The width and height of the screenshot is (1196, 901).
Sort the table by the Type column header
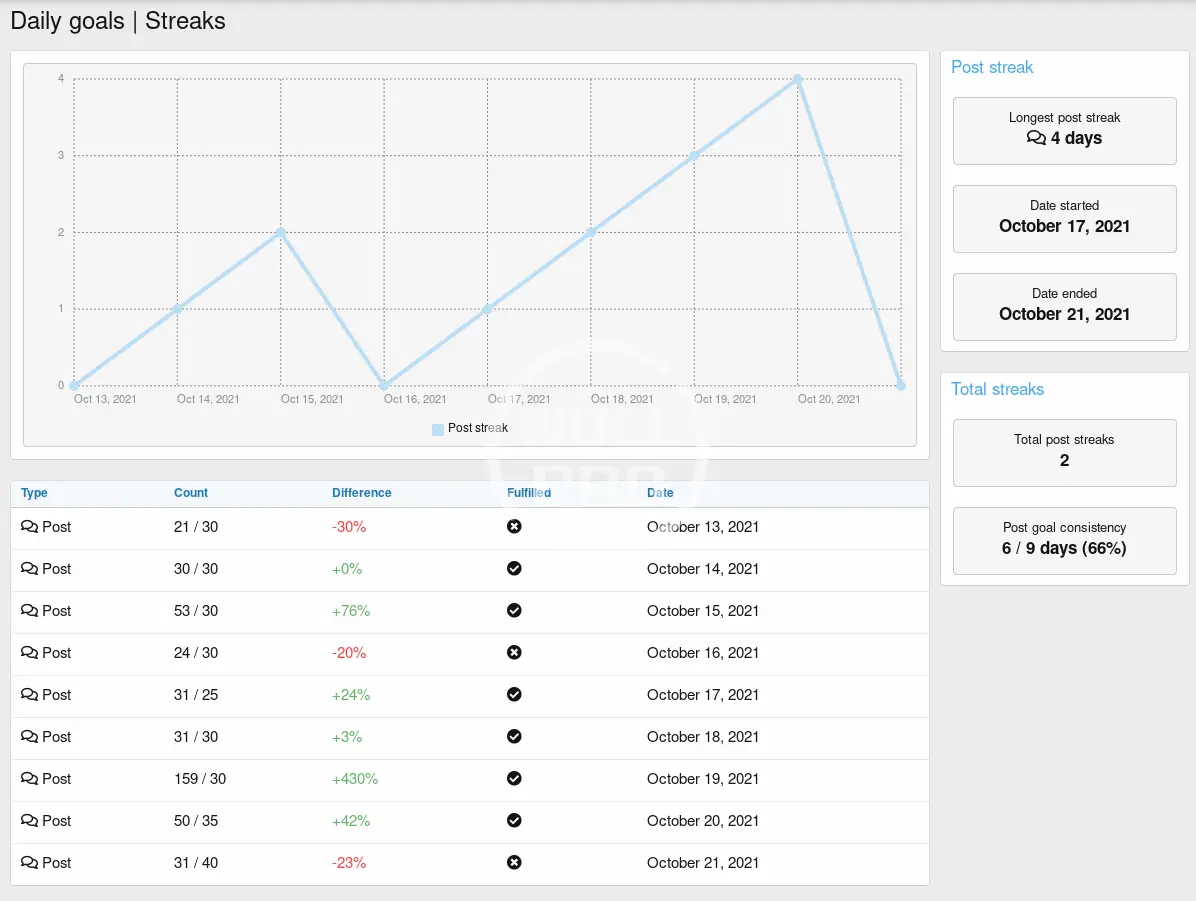[x=34, y=493]
